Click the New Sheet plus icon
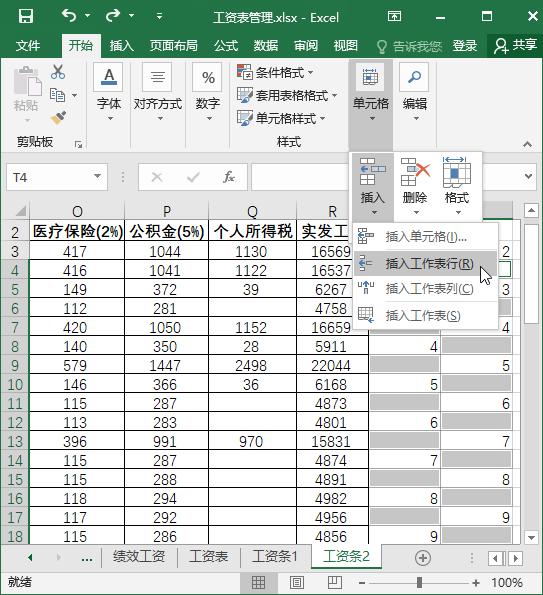 pos(423,557)
